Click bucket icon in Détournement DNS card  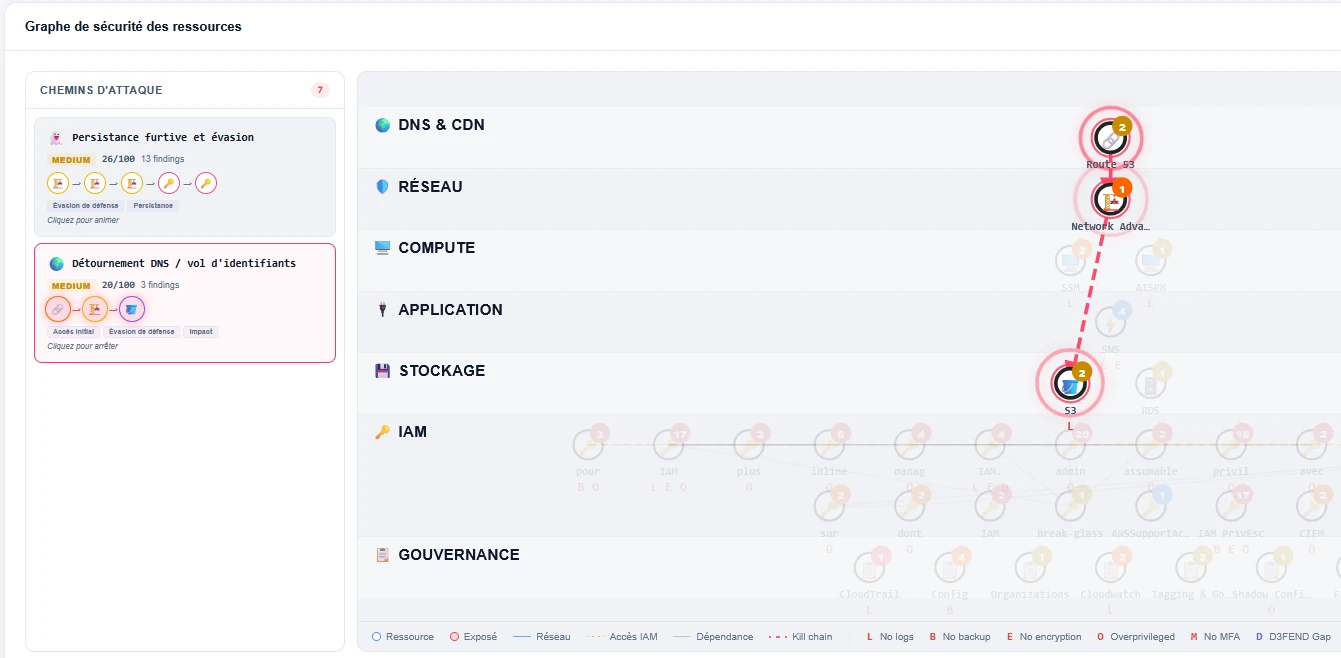pyautogui.click(x=132, y=309)
